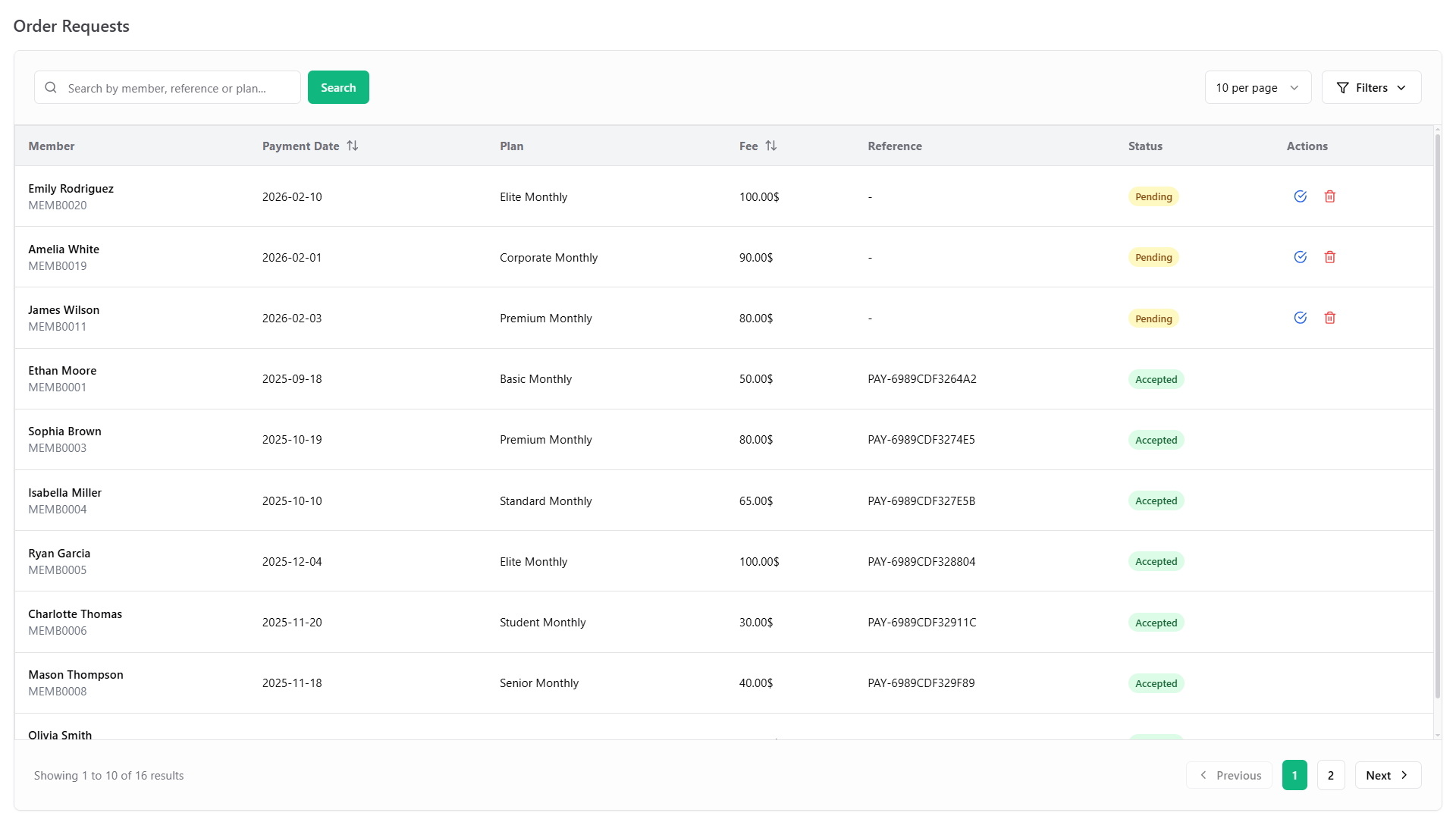Click the Status column header
The width and height of the screenshot is (1456, 819).
[x=1145, y=146]
